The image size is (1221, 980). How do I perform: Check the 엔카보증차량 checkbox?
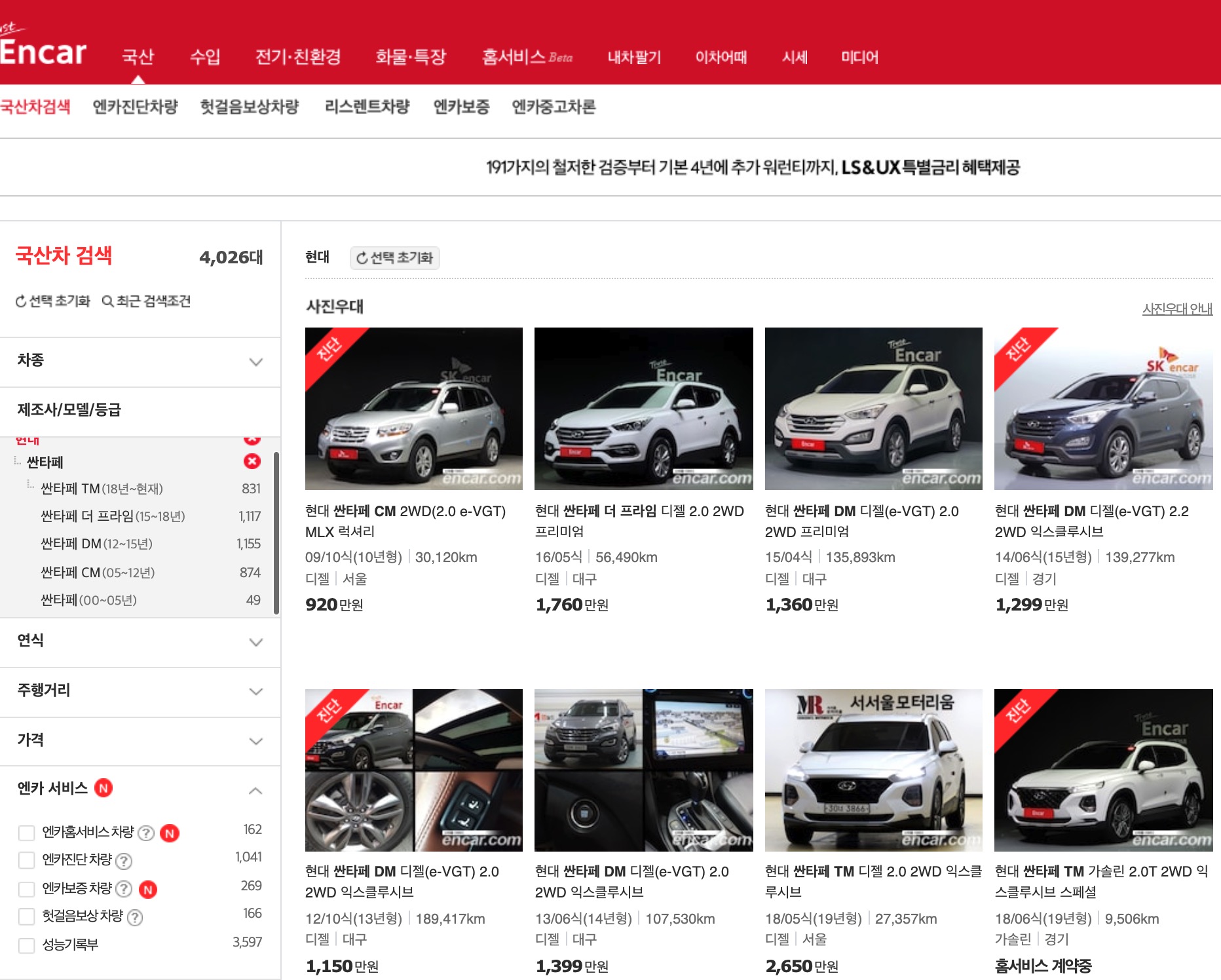(x=26, y=889)
